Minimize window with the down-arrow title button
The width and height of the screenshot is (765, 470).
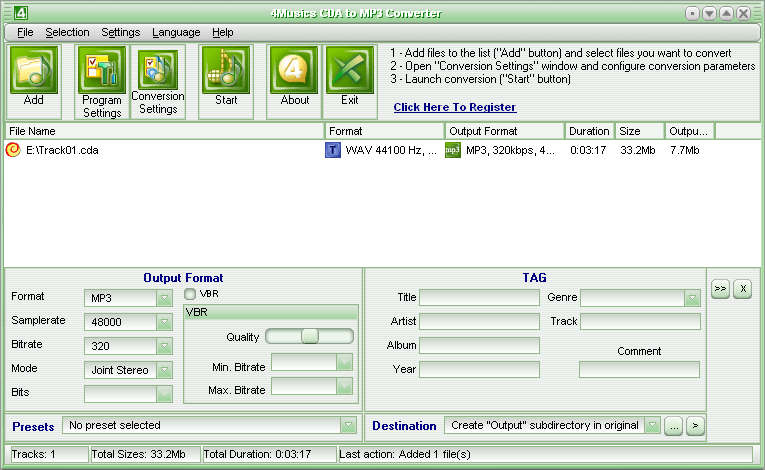pyautogui.click(x=709, y=13)
